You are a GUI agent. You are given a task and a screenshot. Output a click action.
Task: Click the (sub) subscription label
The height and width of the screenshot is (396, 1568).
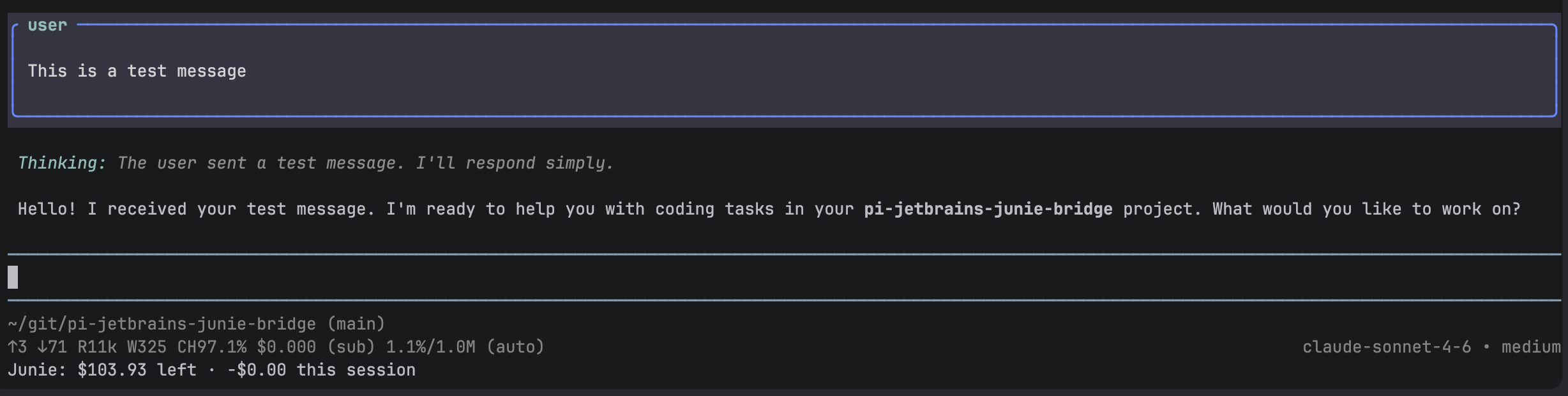pyautogui.click(x=351, y=347)
